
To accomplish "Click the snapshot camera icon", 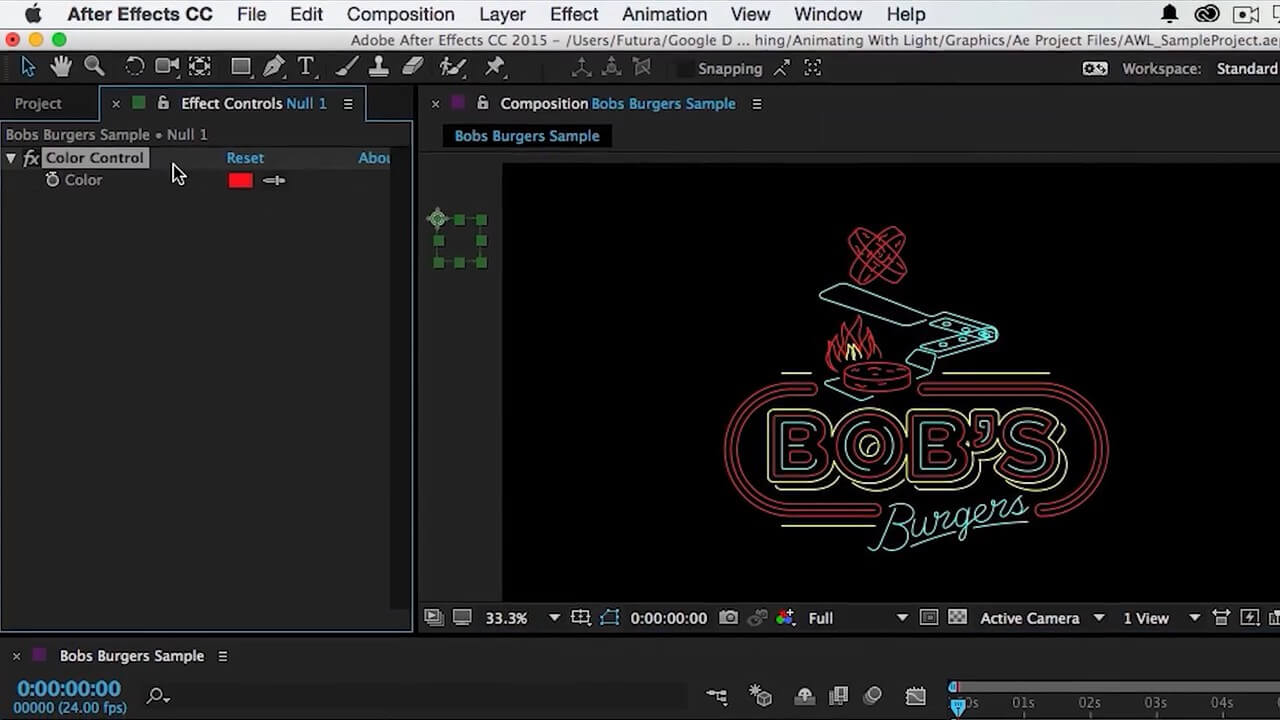I will click(729, 618).
